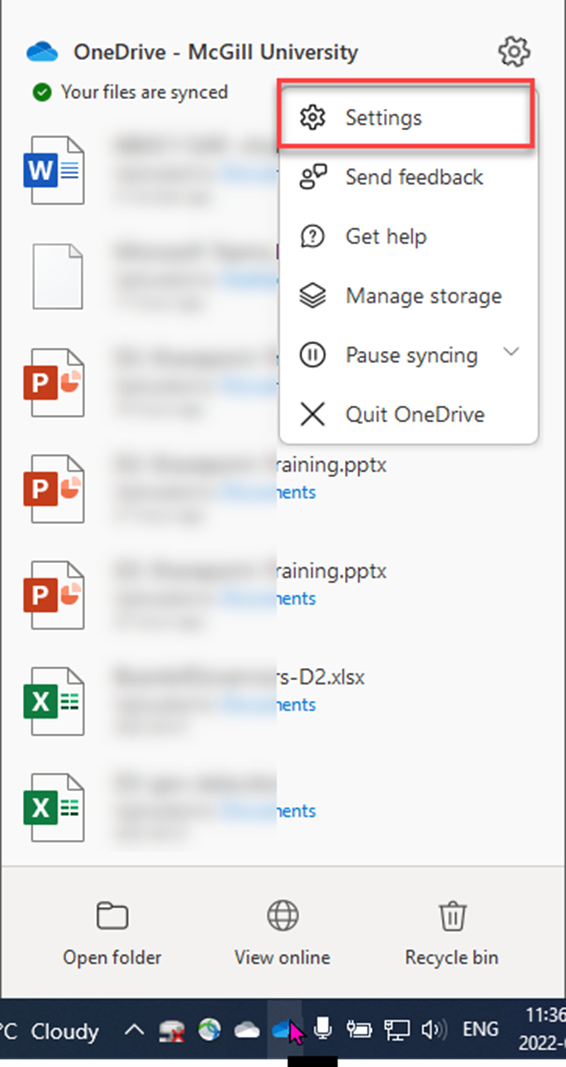The height and width of the screenshot is (1067, 566).
Task: Show hidden tray icons chevron in taskbar
Action: pyautogui.click(x=134, y=1030)
